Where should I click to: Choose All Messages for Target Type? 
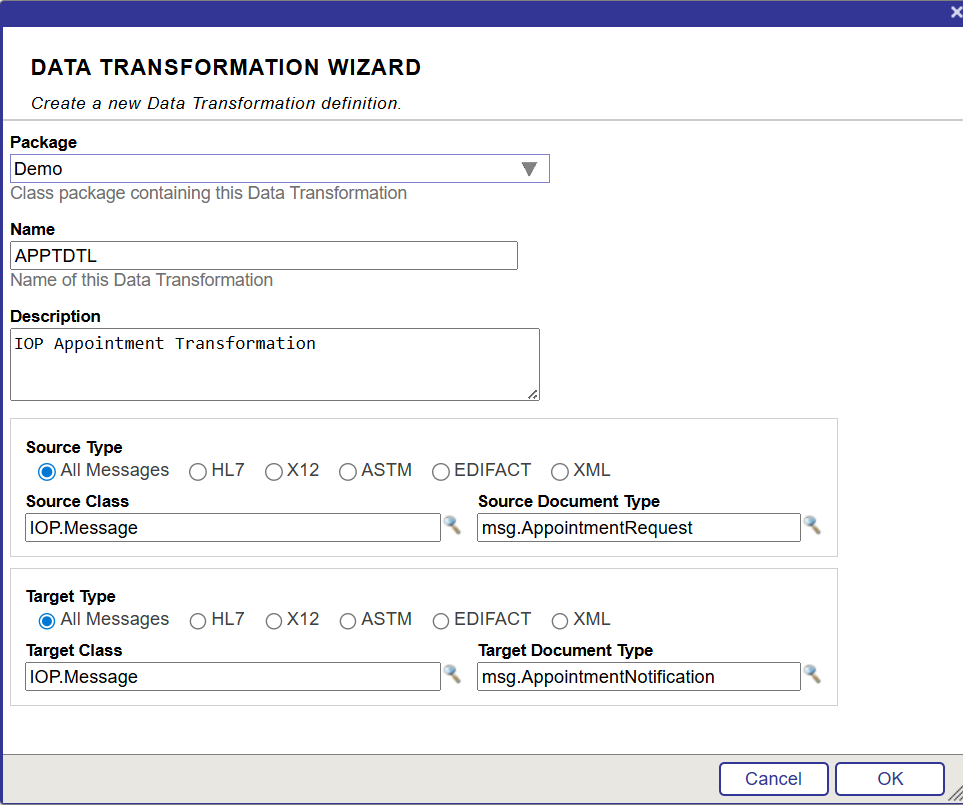pyautogui.click(x=47, y=621)
